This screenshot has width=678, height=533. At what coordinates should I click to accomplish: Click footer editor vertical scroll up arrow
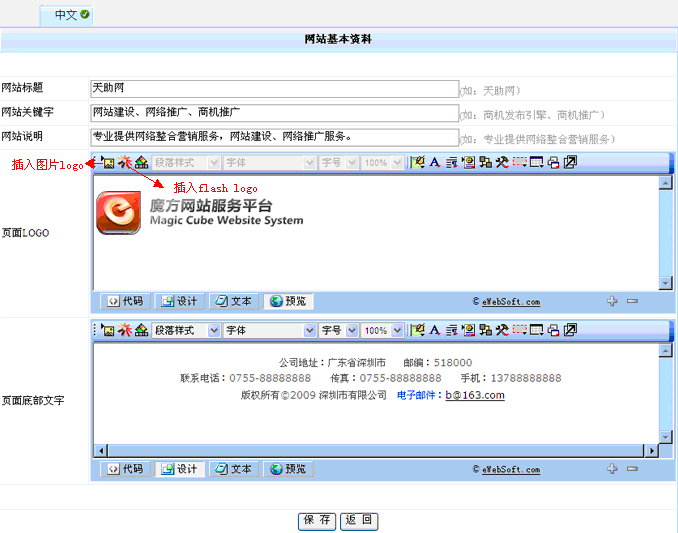click(x=665, y=351)
